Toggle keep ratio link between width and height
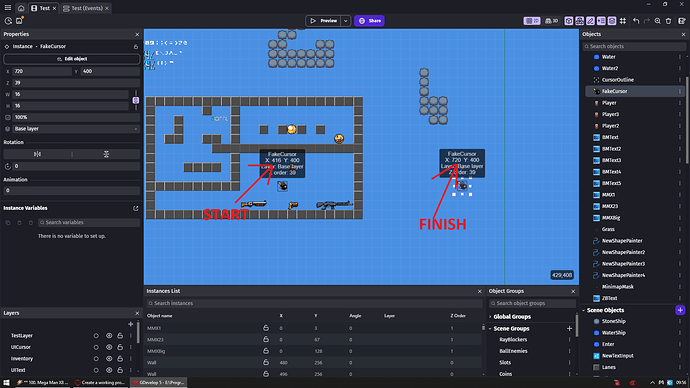This screenshot has height=388, width=690. [x=136, y=100]
